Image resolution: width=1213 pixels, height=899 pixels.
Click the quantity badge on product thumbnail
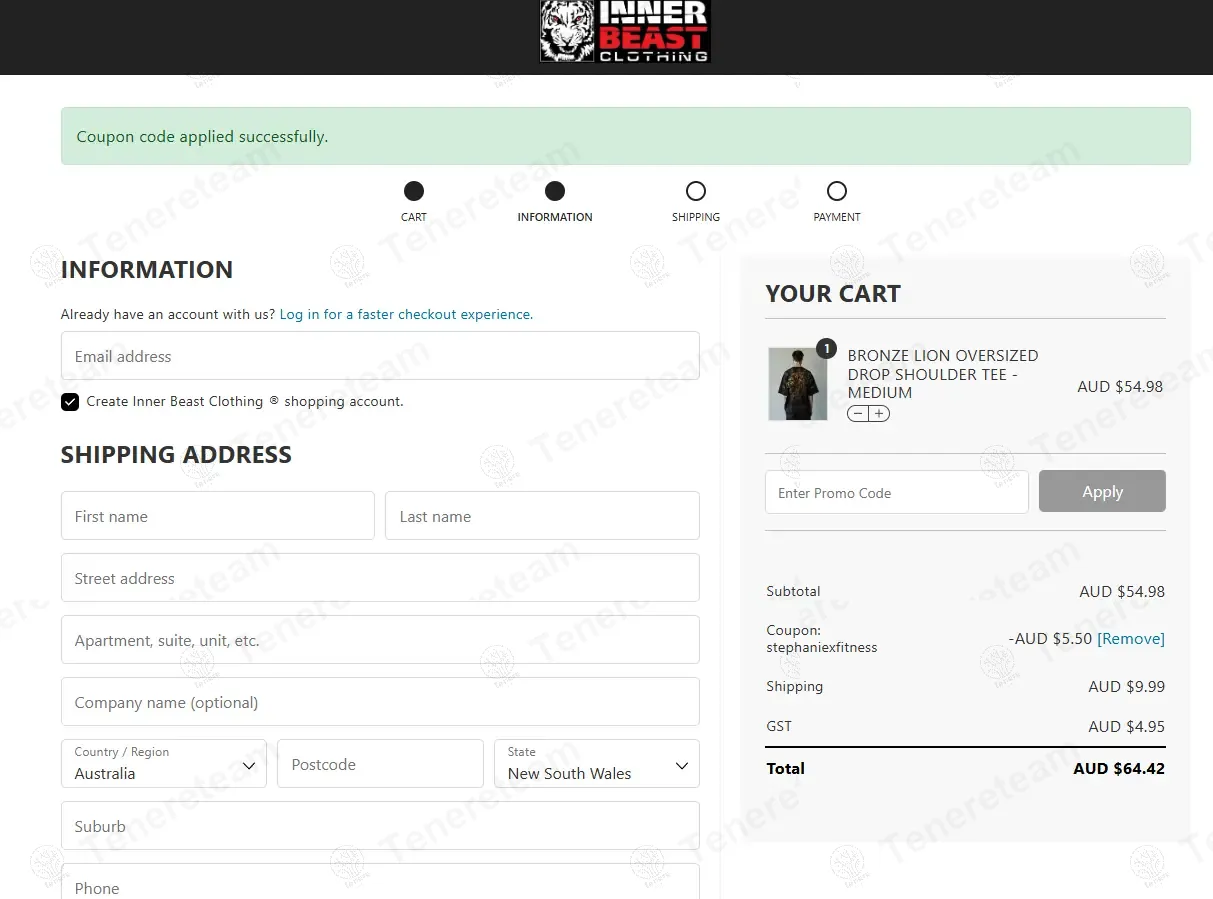[826, 348]
